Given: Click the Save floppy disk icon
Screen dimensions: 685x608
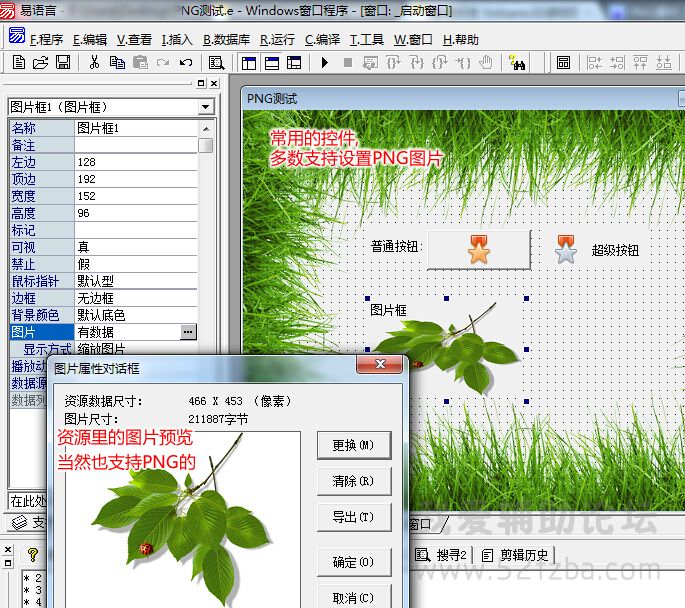Looking at the screenshot, I should 63,62.
